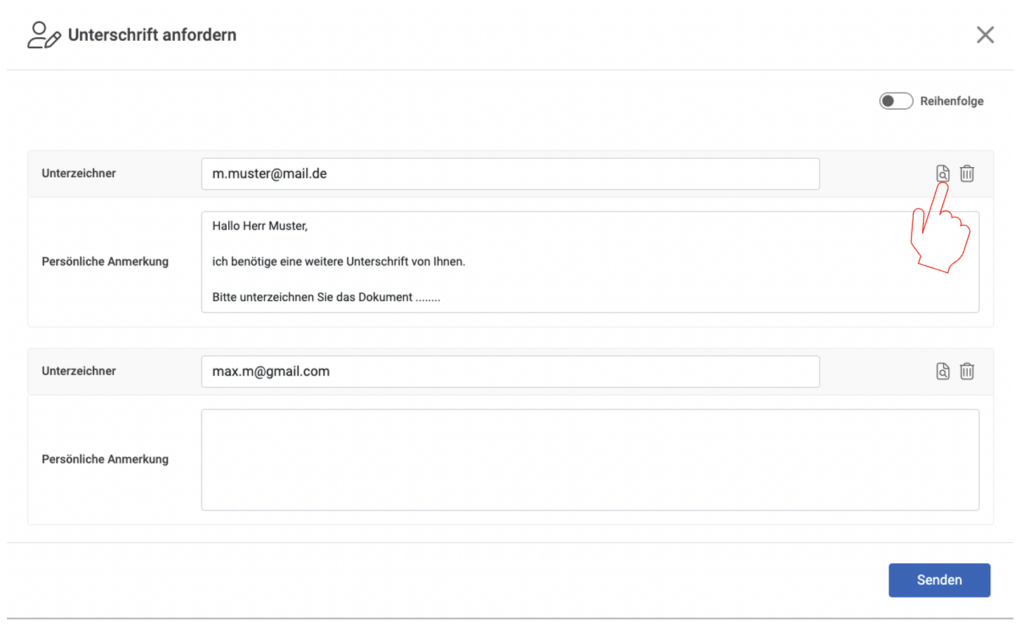Click the empty personal note box for max.m
This screenshot has height=625, width=1024.
pyautogui.click(x=590, y=460)
